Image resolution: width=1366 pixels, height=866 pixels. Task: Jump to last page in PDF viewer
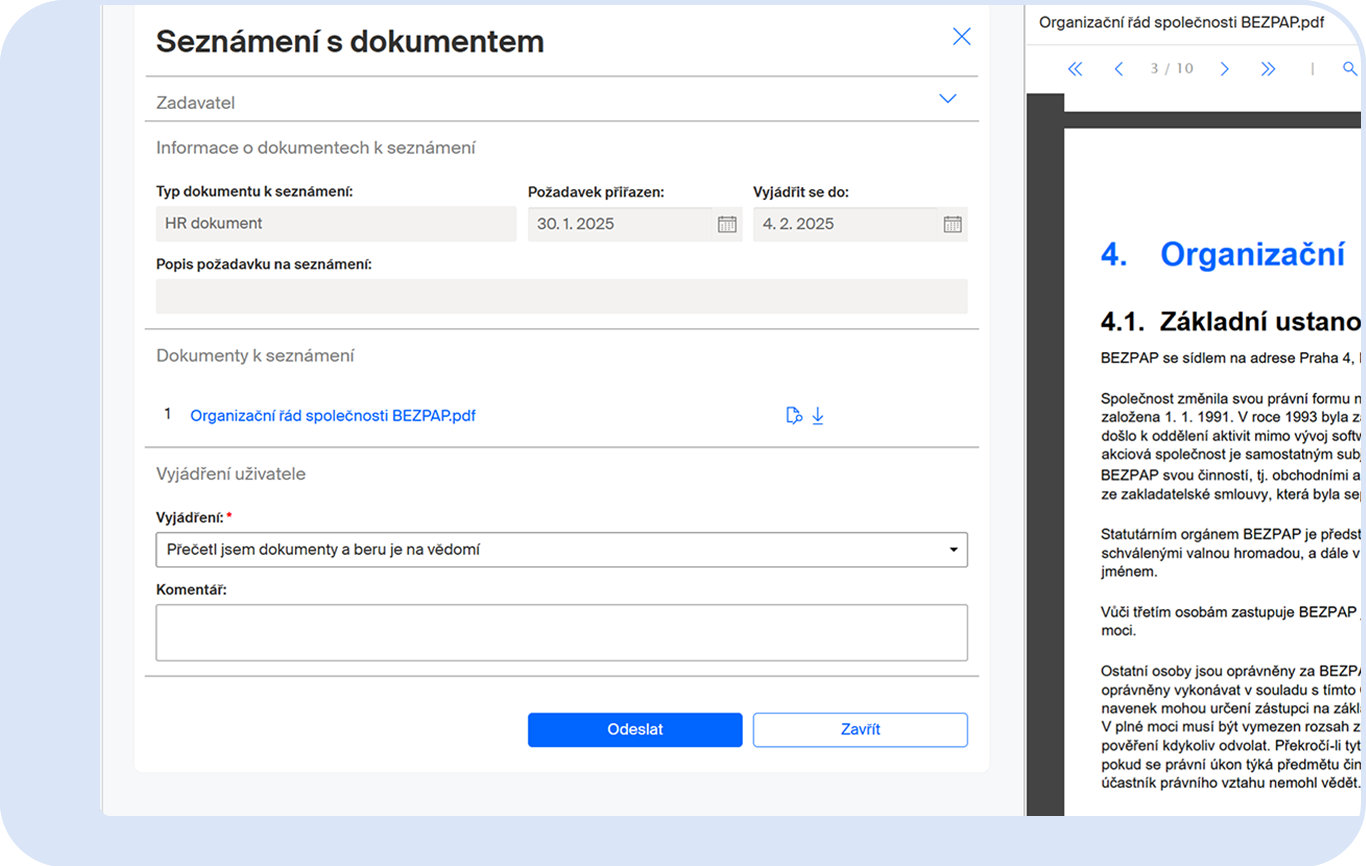(x=1268, y=69)
